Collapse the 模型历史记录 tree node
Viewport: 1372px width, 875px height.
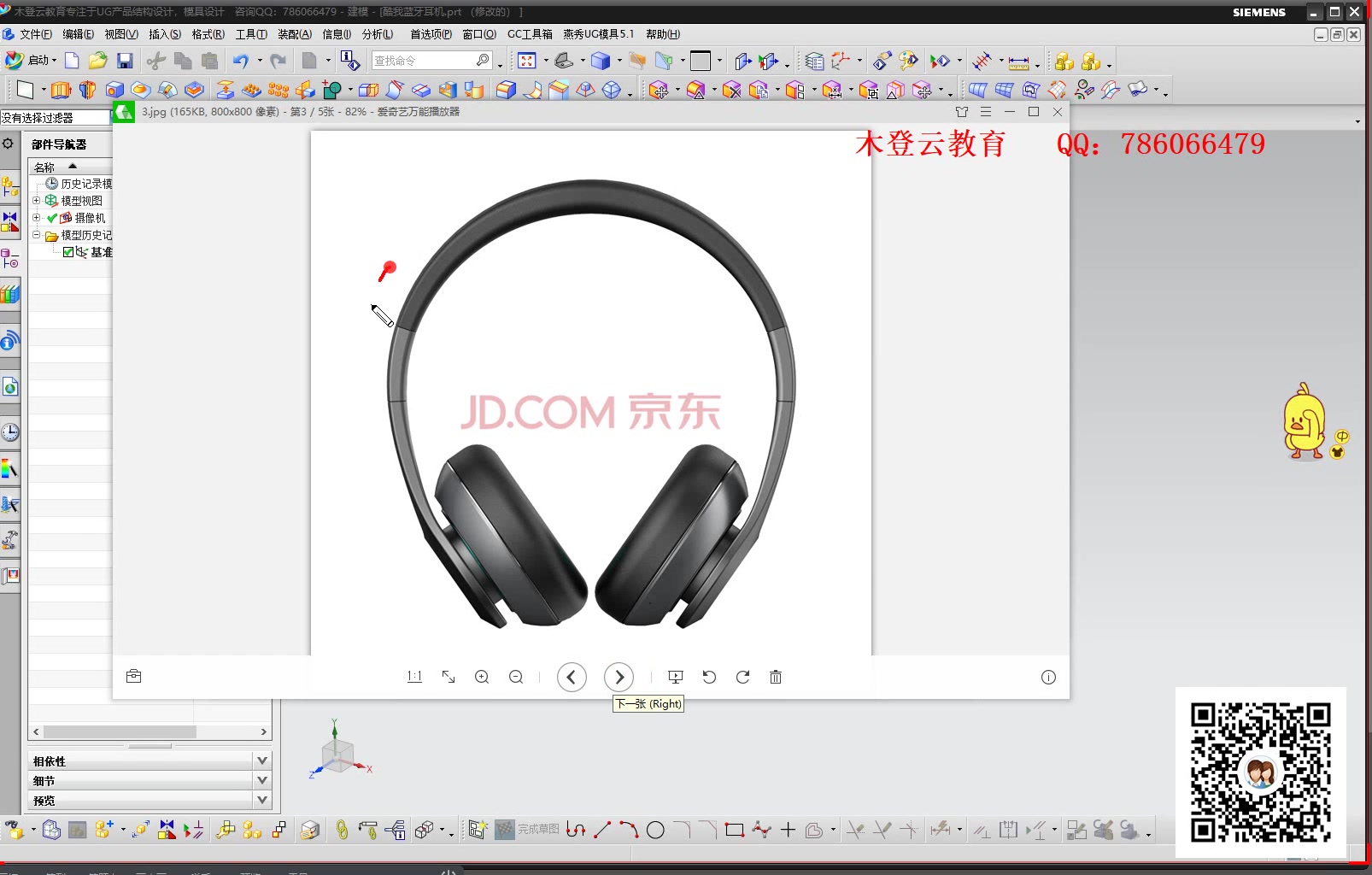[x=37, y=235]
